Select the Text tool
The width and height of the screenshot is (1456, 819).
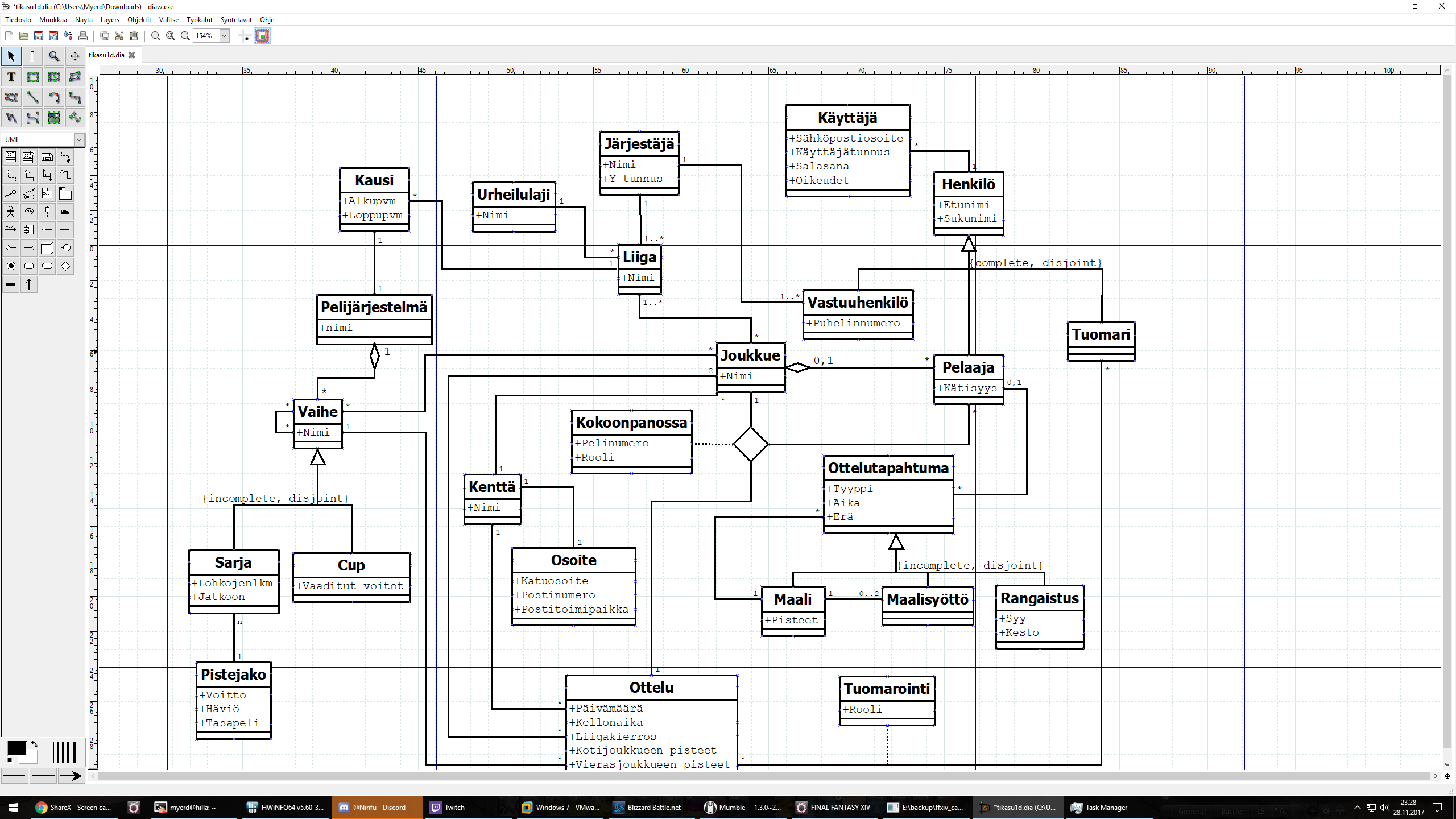click(11, 77)
